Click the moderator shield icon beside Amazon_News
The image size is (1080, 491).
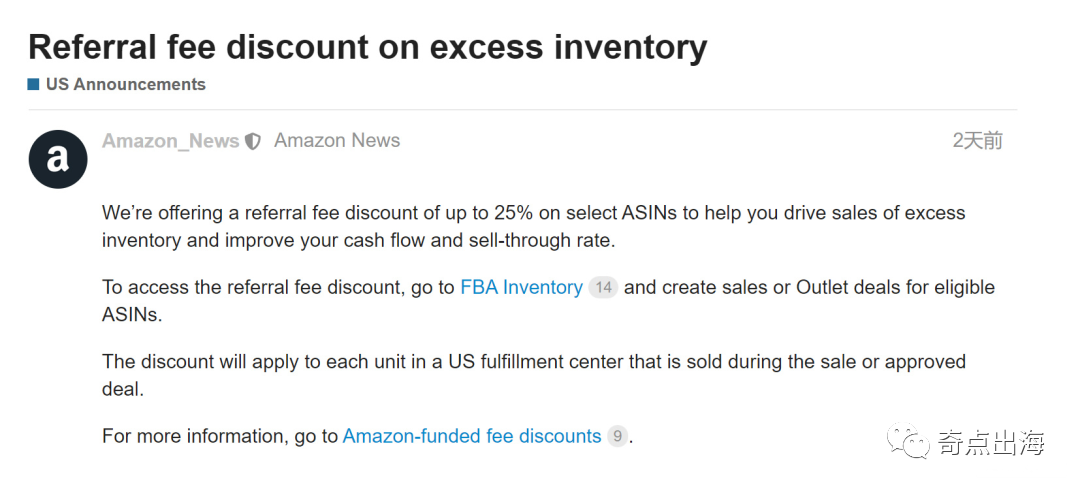pyautogui.click(x=253, y=142)
